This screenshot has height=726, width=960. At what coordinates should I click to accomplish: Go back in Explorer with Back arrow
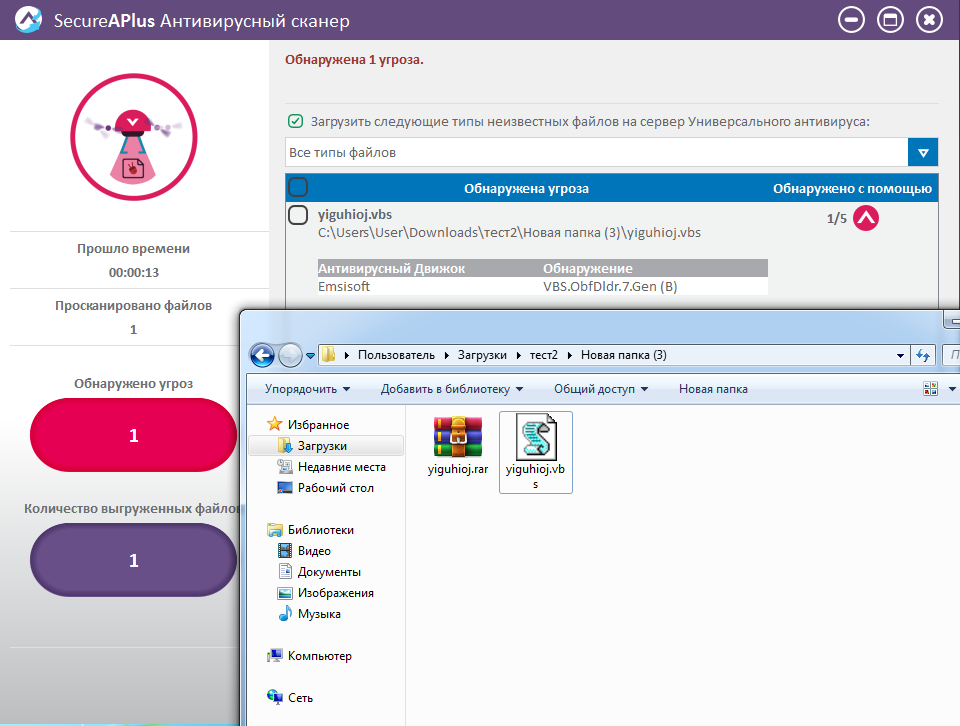[262, 355]
